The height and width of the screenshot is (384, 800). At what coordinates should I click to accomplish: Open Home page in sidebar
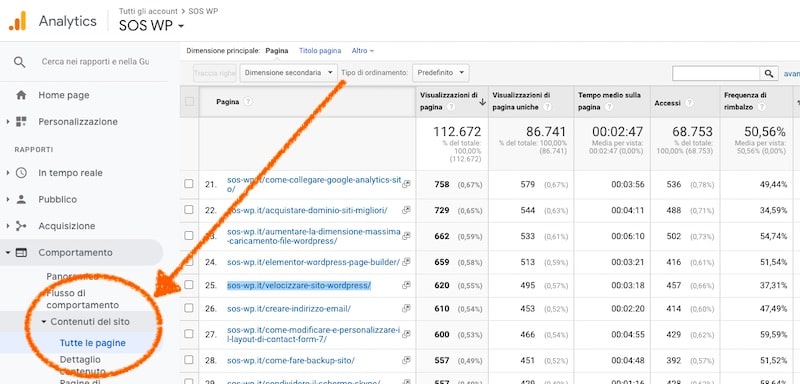point(64,95)
